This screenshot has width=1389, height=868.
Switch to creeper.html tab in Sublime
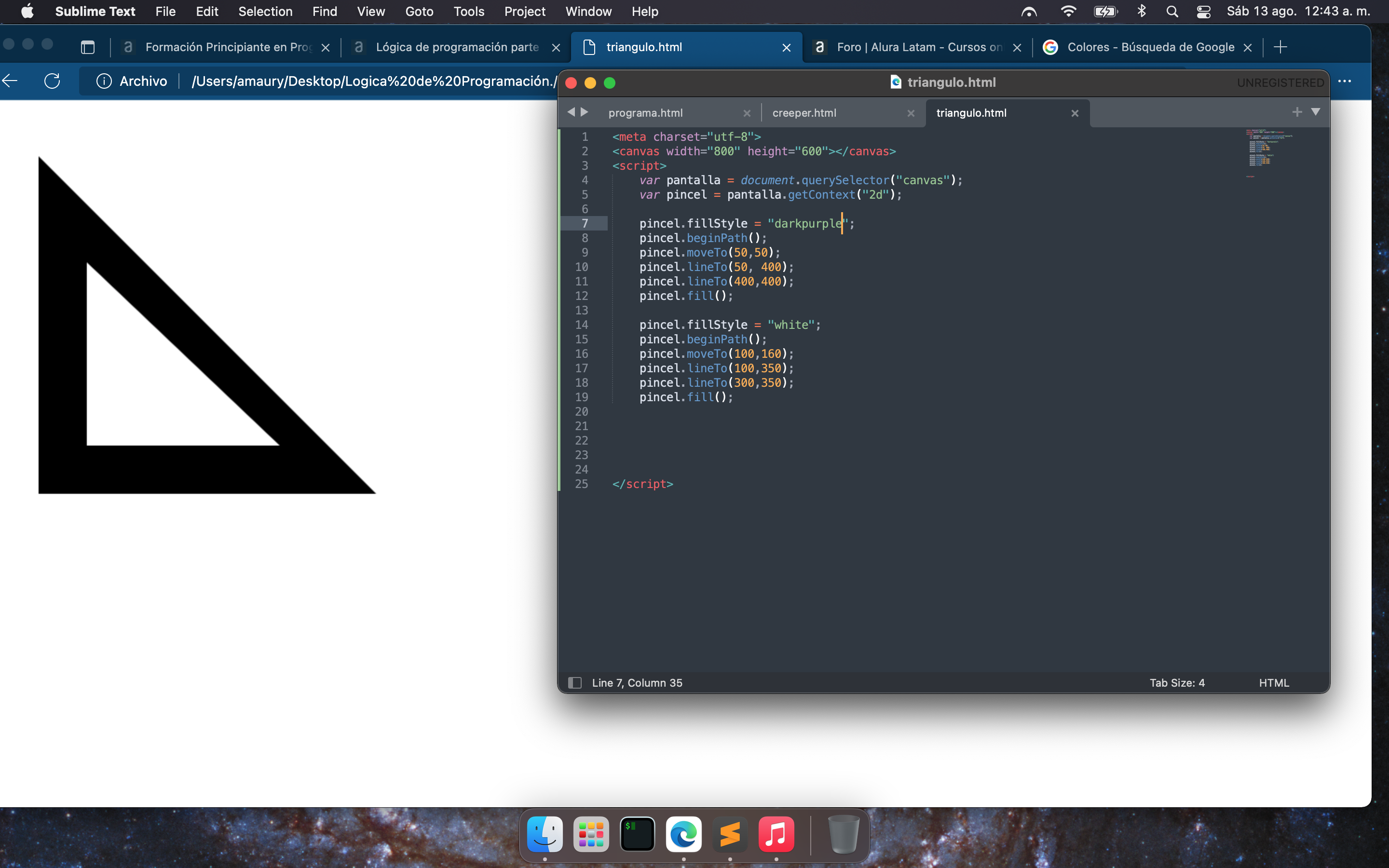coord(804,113)
